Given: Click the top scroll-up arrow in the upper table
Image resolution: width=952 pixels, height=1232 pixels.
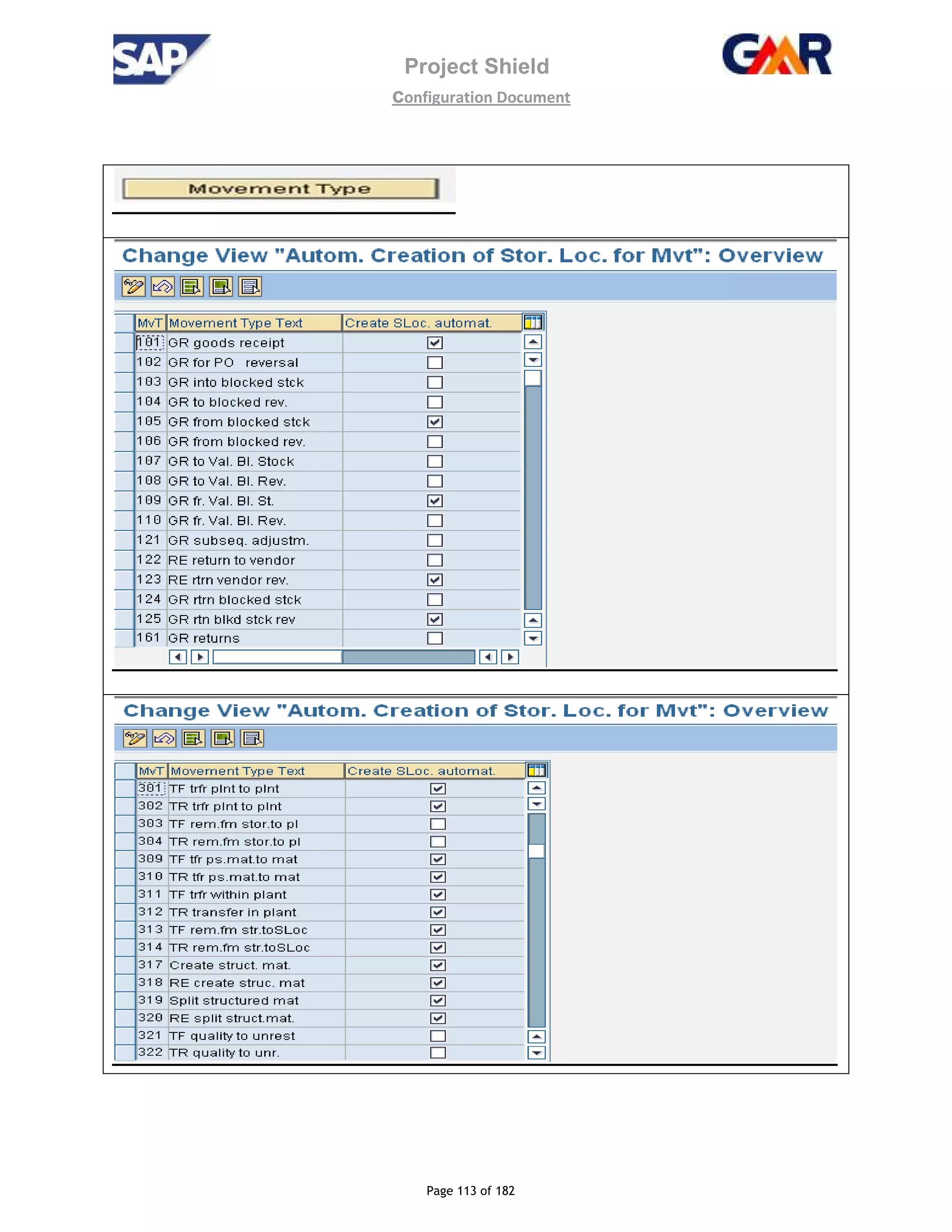Looking at the screenshot, I should (x=533, y=342).
